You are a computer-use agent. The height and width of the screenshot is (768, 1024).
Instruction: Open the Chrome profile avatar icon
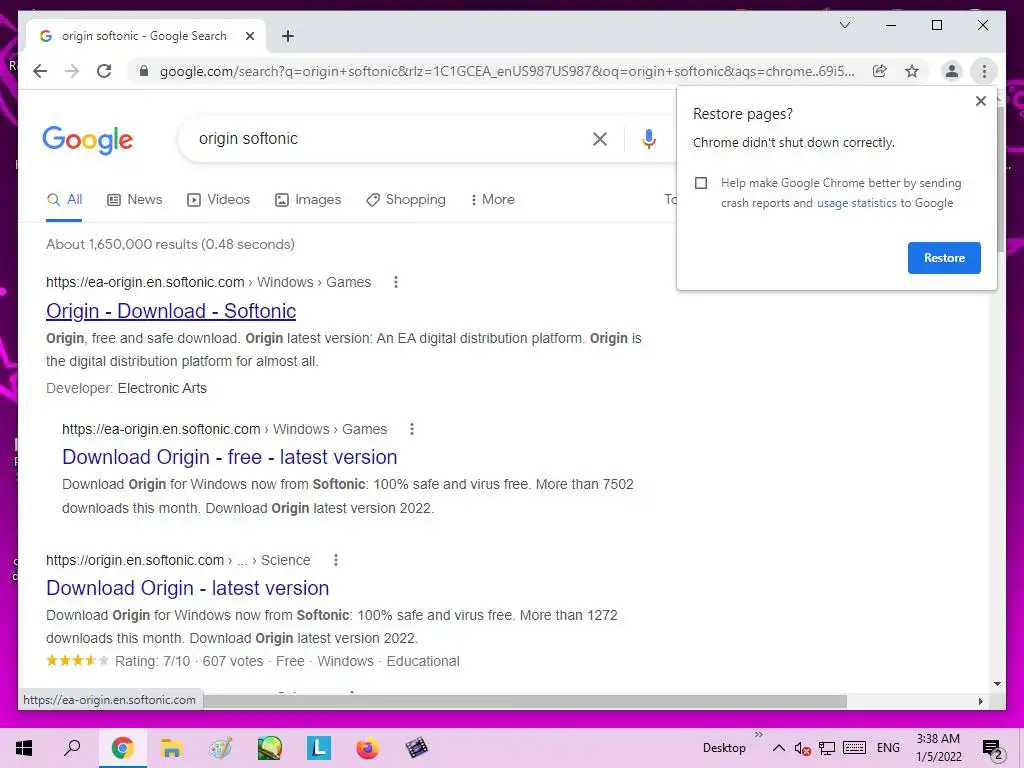952,71
